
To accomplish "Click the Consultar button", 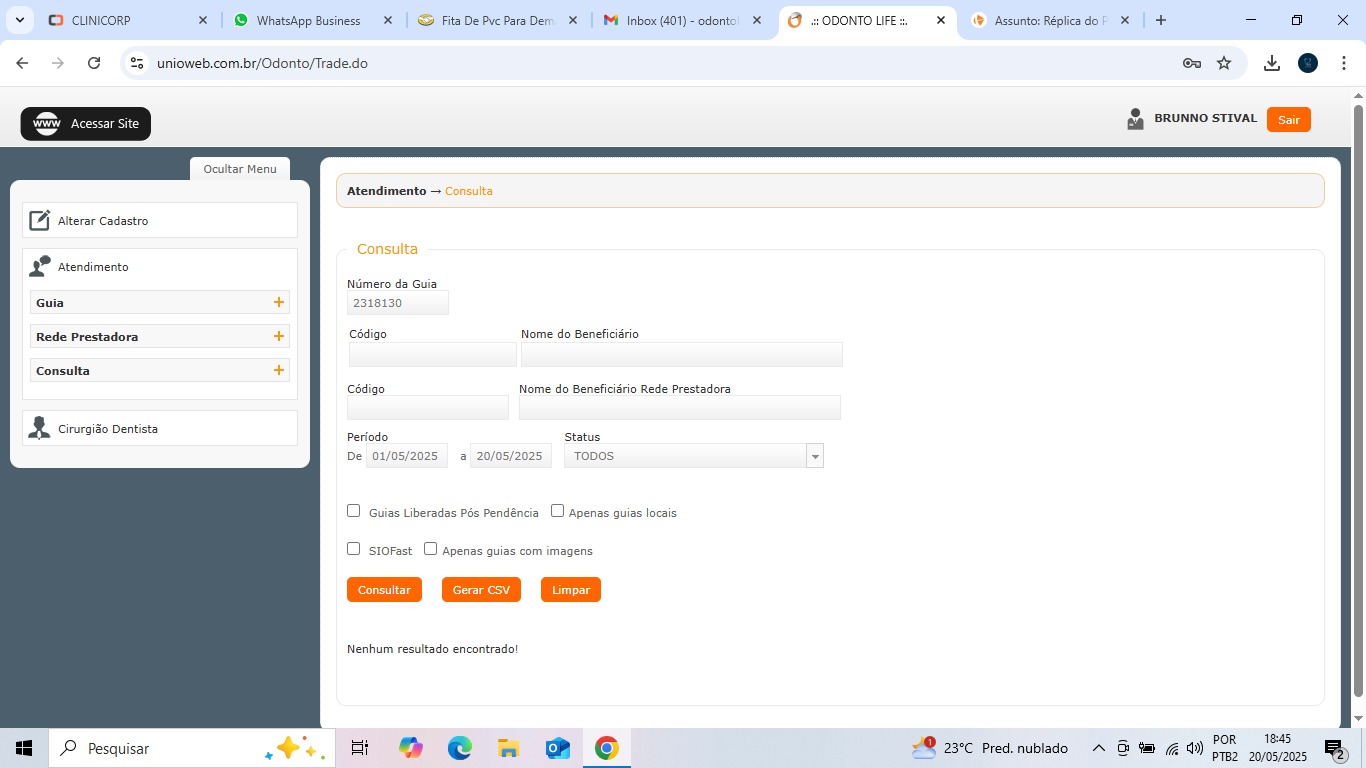I will pyautogui.click(x=384, y=590).
